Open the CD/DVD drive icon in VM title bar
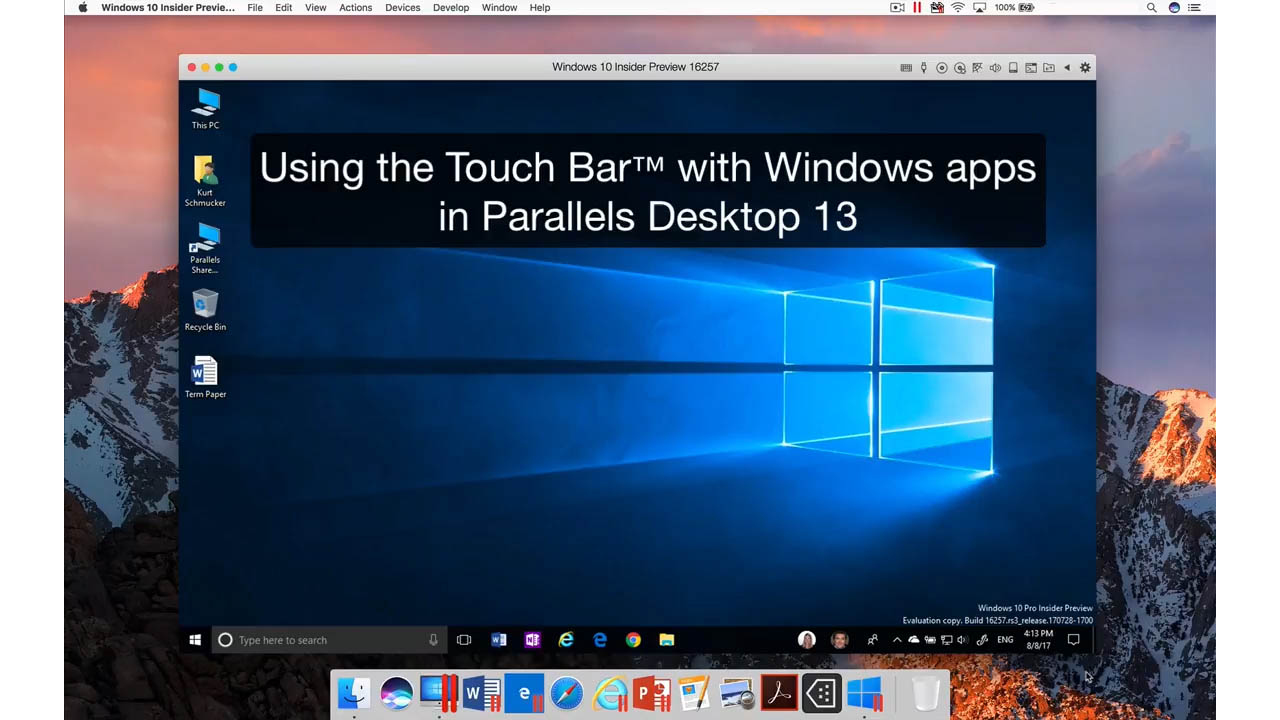Screen dimensions: 1280x720 (942, 68)
